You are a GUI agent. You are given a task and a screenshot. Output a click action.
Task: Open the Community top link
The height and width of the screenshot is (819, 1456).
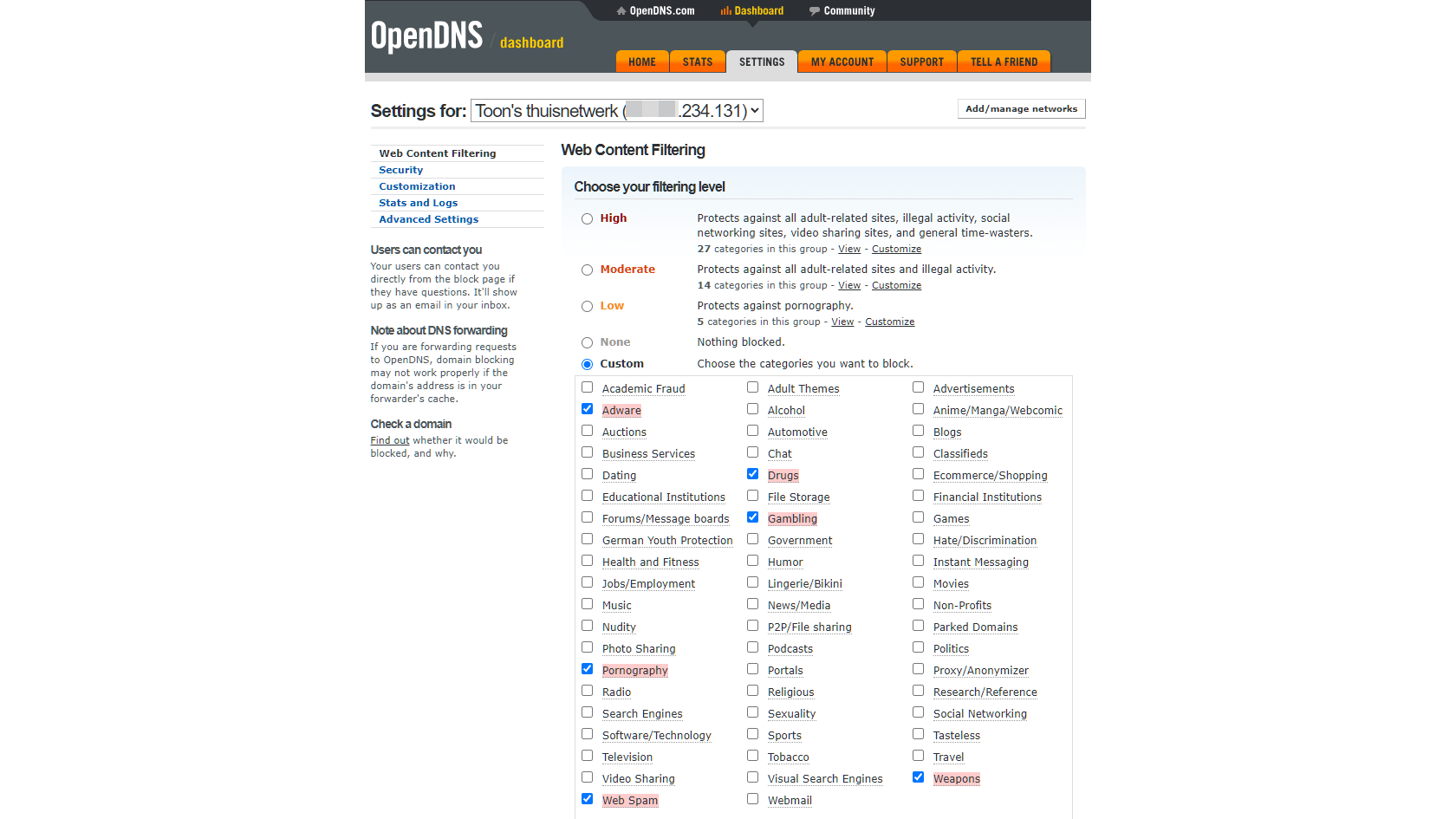(842, 11)
